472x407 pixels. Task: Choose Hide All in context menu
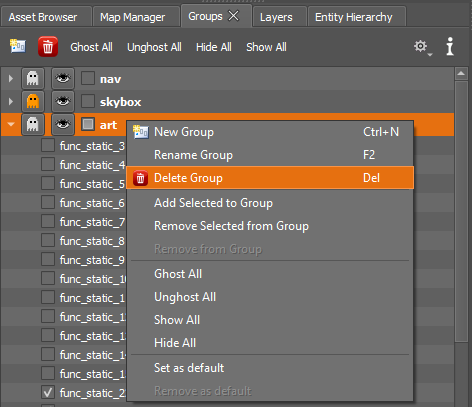click(x=270, y=343)
